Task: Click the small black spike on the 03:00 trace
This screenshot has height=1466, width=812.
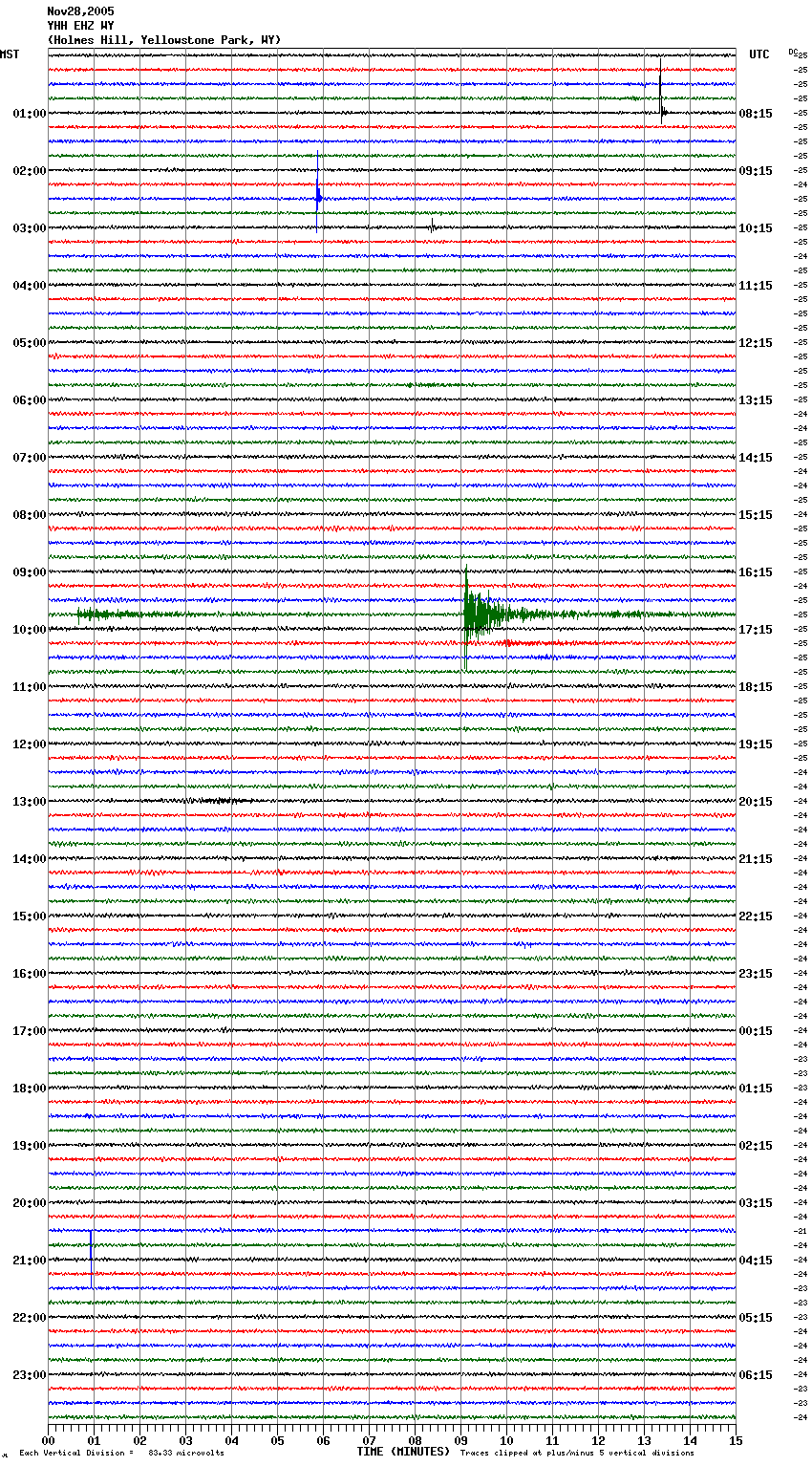Action: (x=432, y=225)
